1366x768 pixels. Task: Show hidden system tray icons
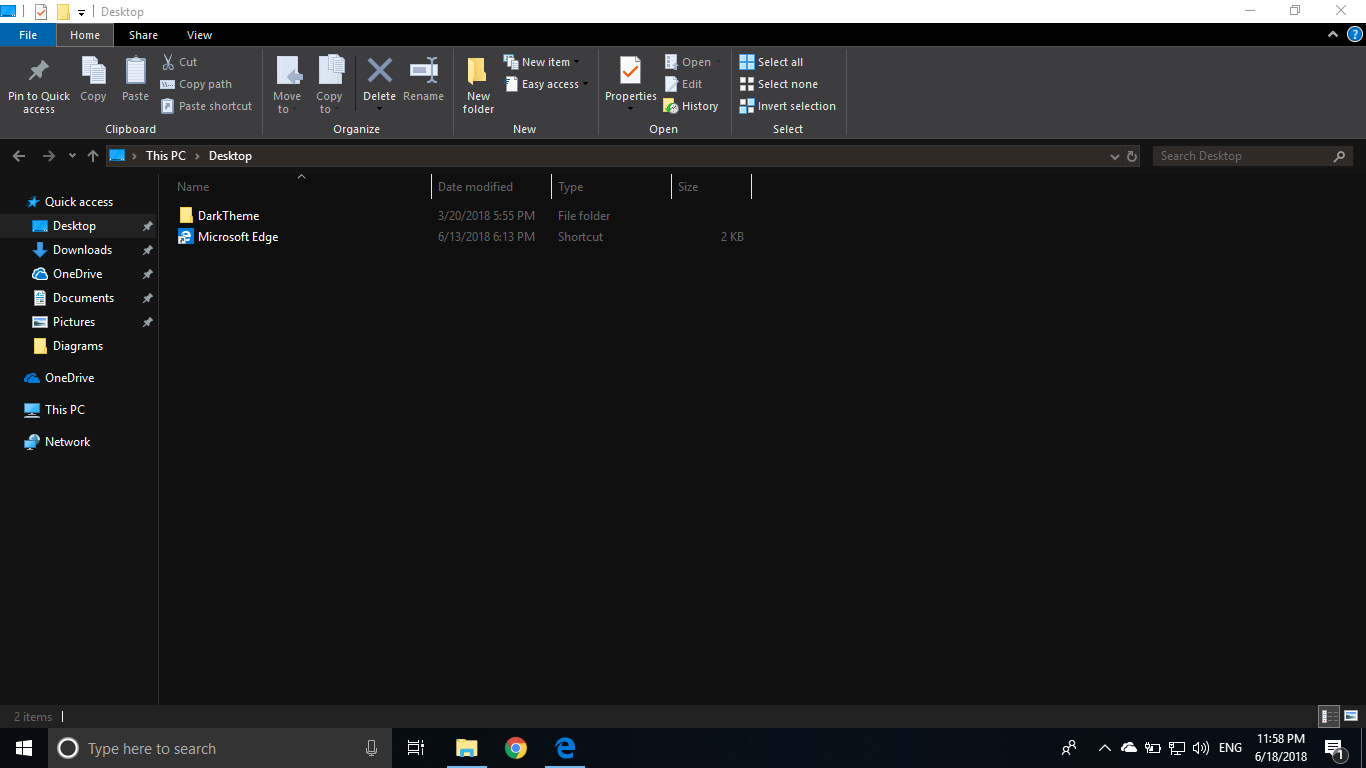[x=1105, y=748]
